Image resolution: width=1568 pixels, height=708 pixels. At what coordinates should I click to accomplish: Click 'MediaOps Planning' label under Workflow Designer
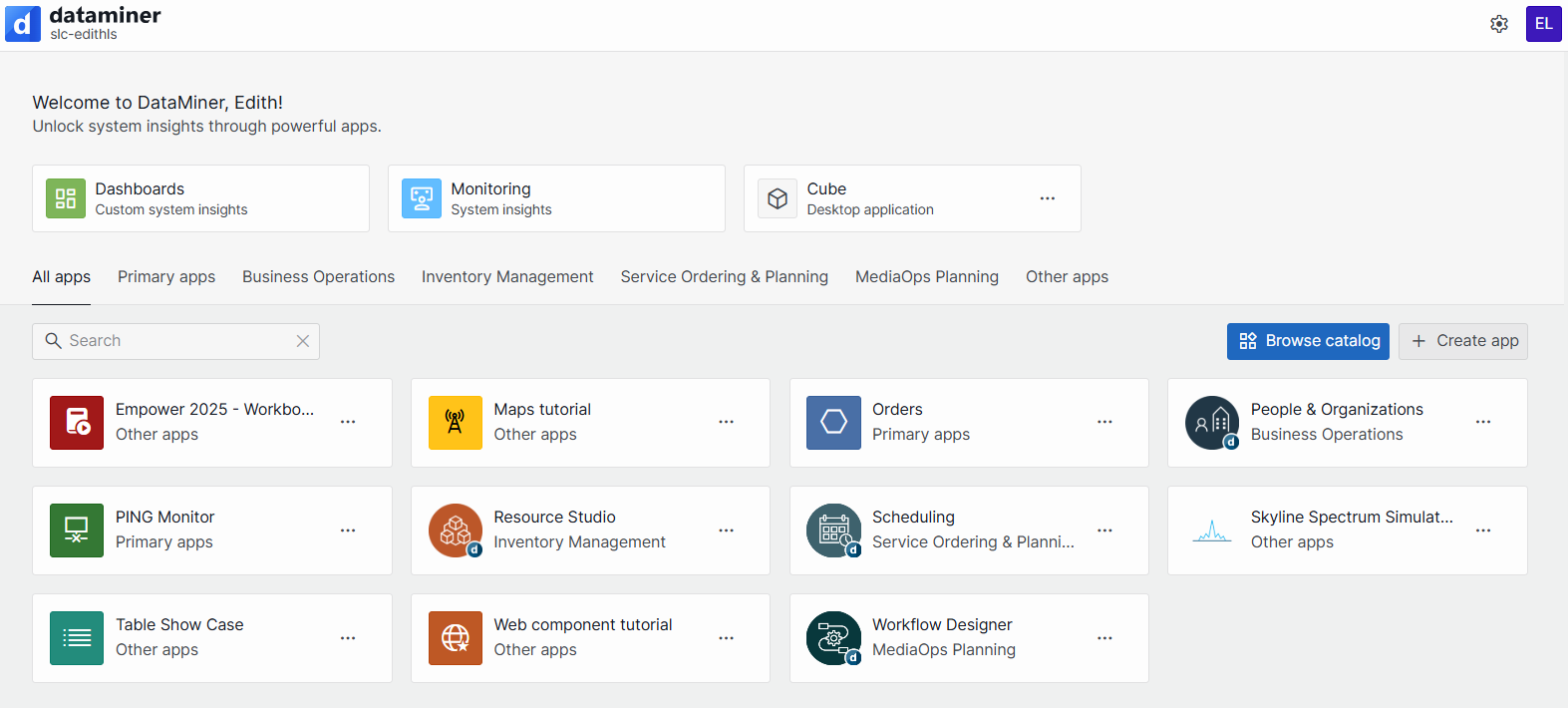click(x=944, y=650)
